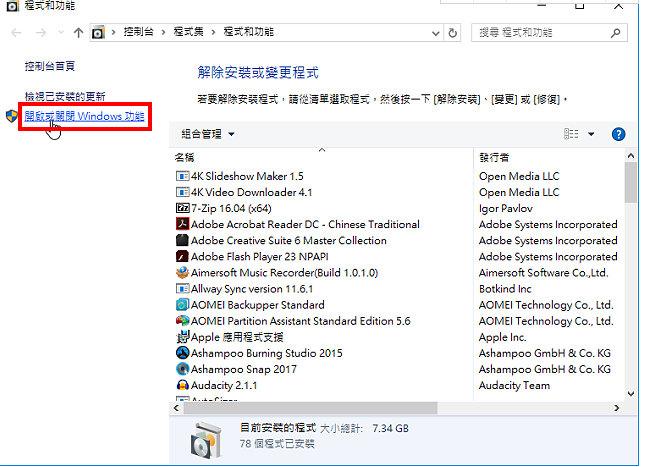Screen dimensions: 646x467
Task: Click the installed programs disc icon
Action: click(206, 440)
